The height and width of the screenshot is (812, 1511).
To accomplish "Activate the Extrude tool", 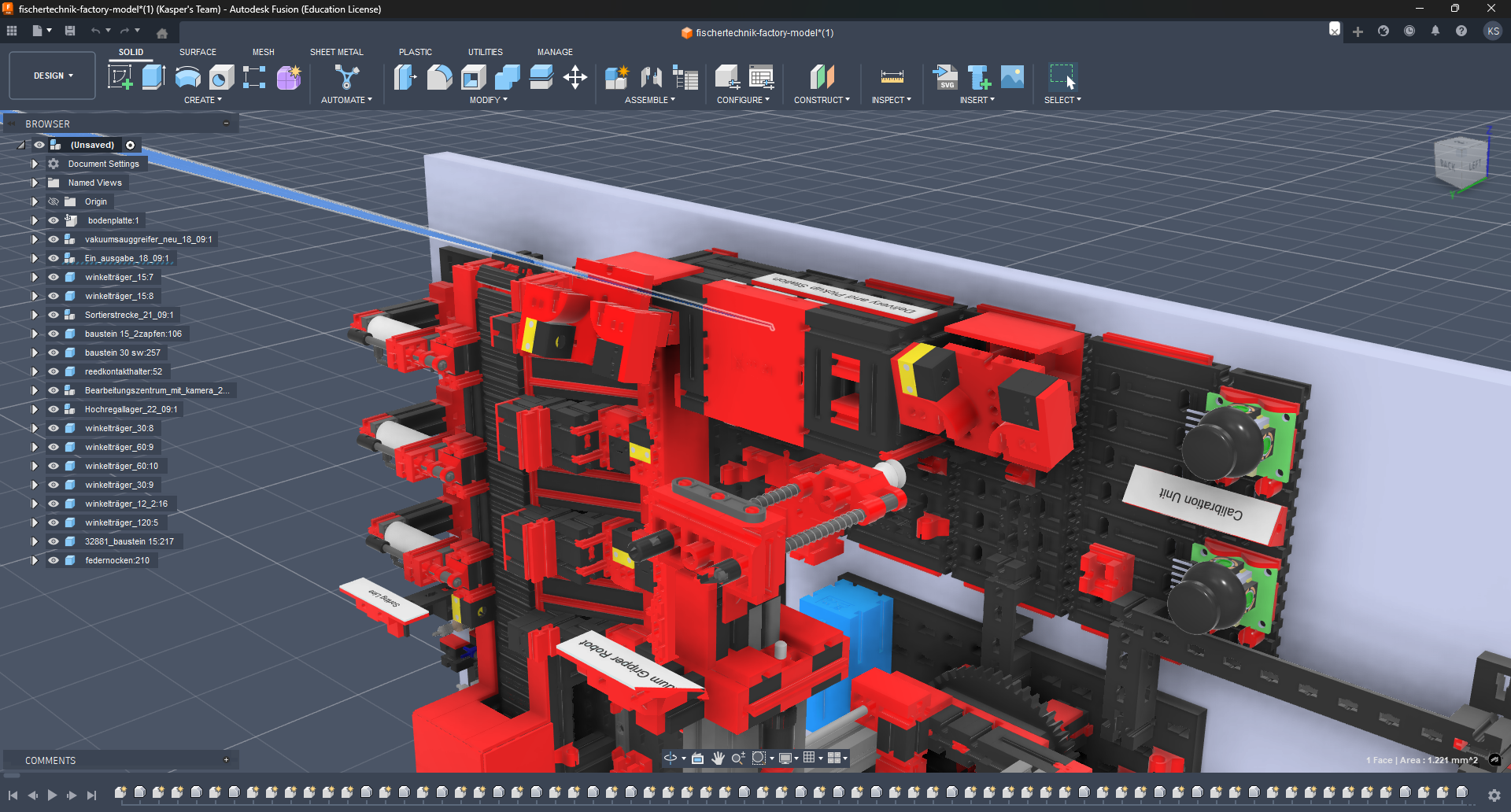I will point(153,77).
